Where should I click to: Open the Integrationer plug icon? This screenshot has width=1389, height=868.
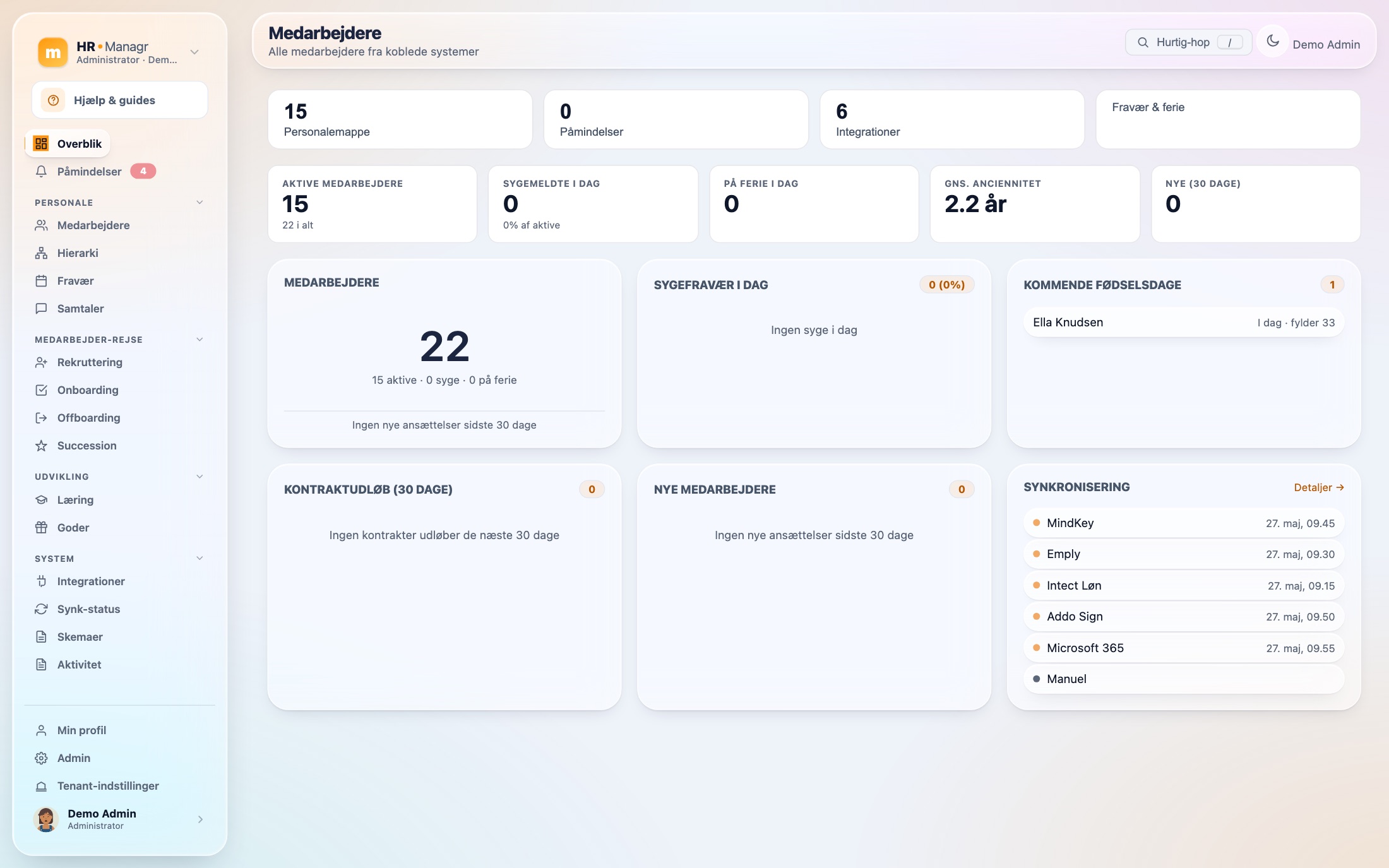[x=41, y=581]
